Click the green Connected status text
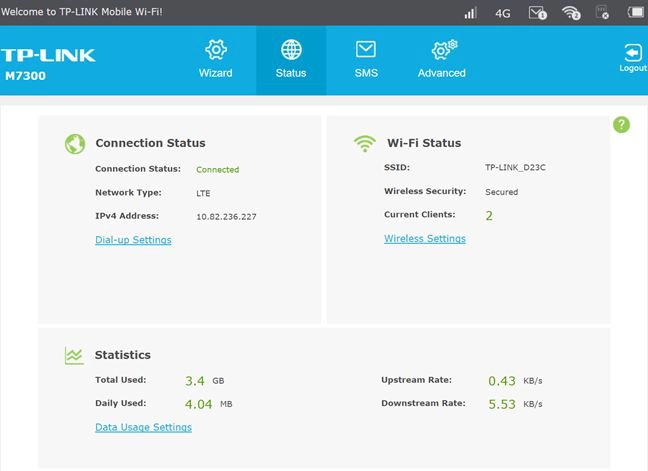This screenshot has width=648, height=471. pos(217,170)
